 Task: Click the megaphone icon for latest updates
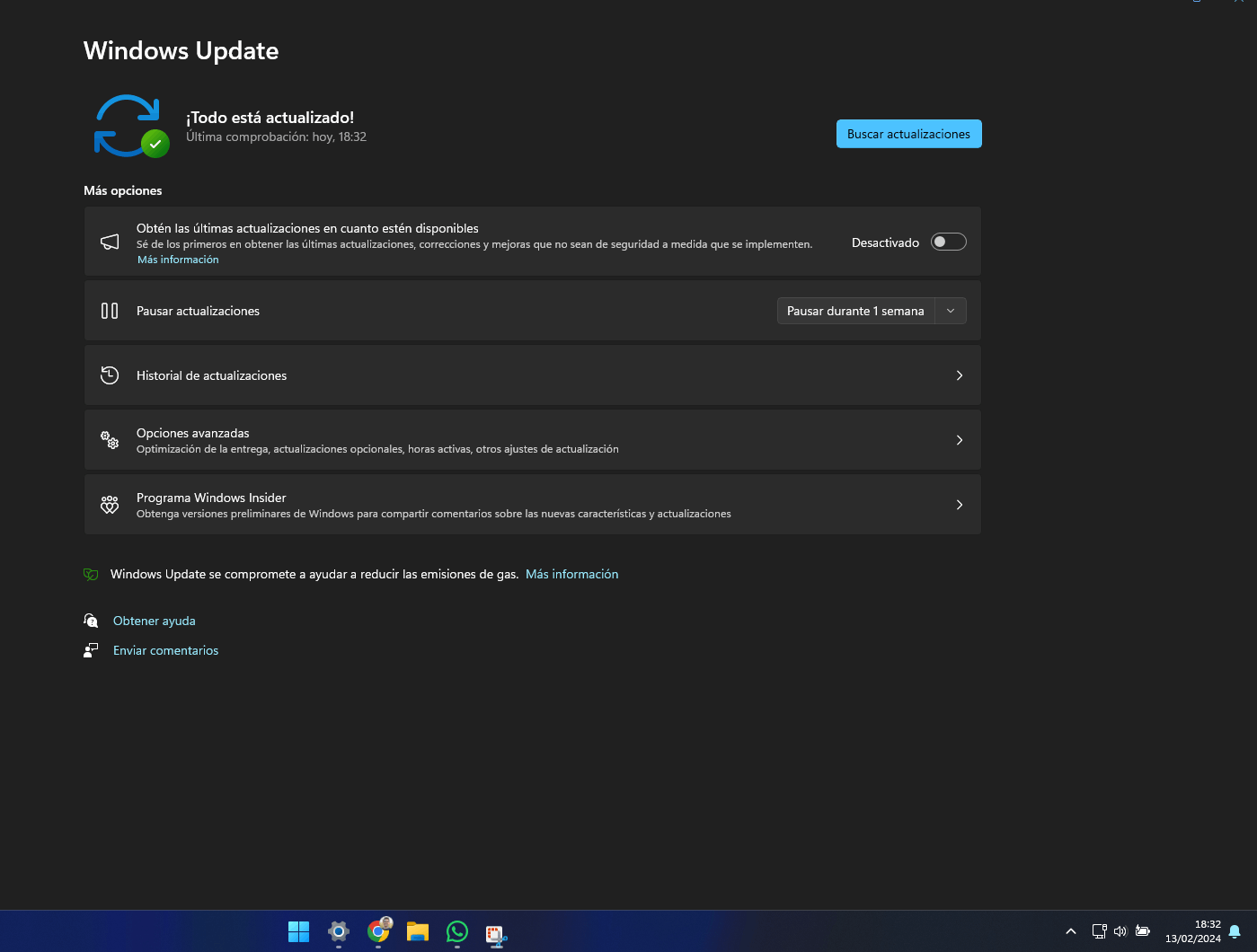(110, 242)
